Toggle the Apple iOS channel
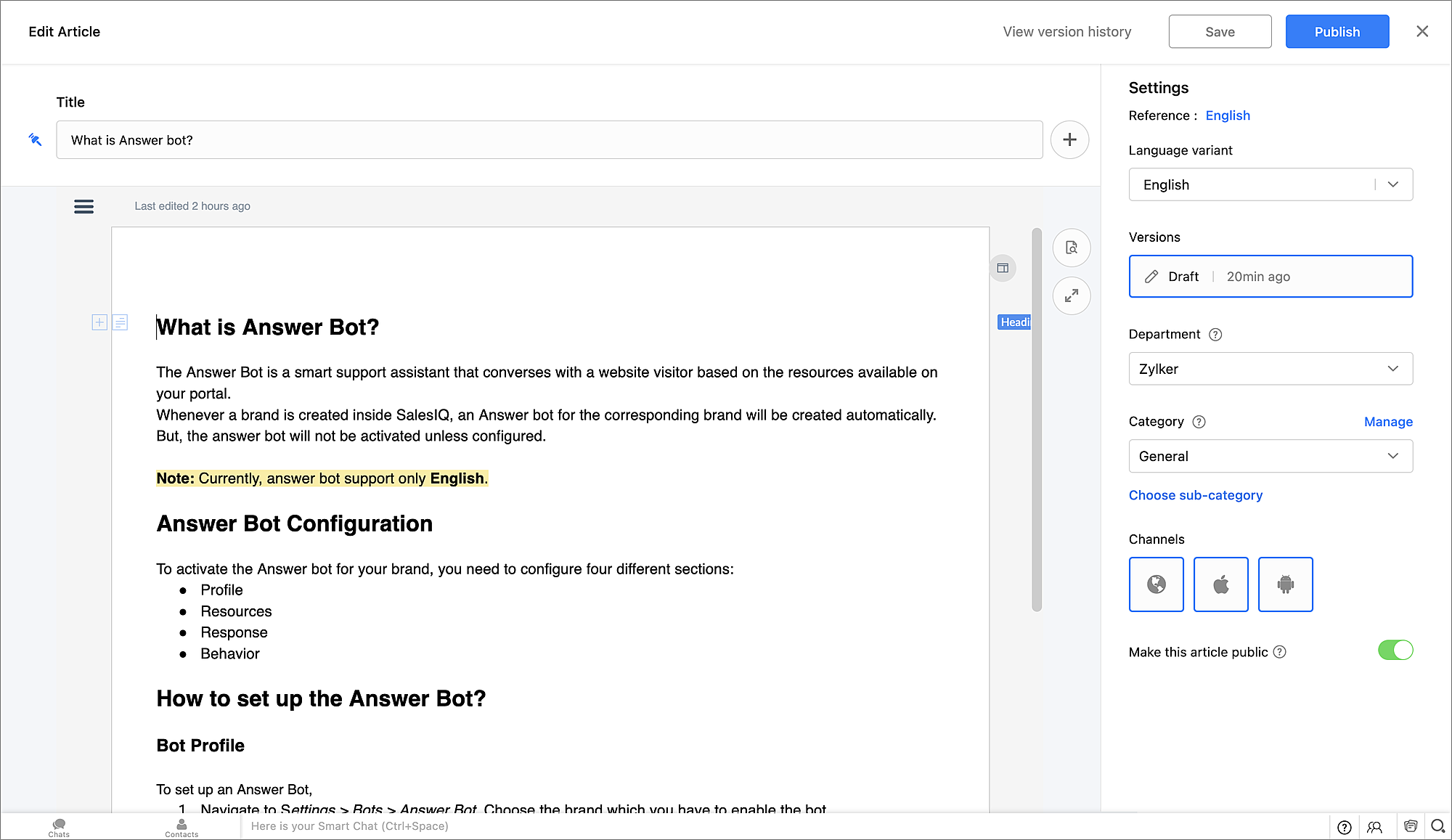Image resolution: width=1452 pixels, height=840 pixels. tap(1220, 584)
